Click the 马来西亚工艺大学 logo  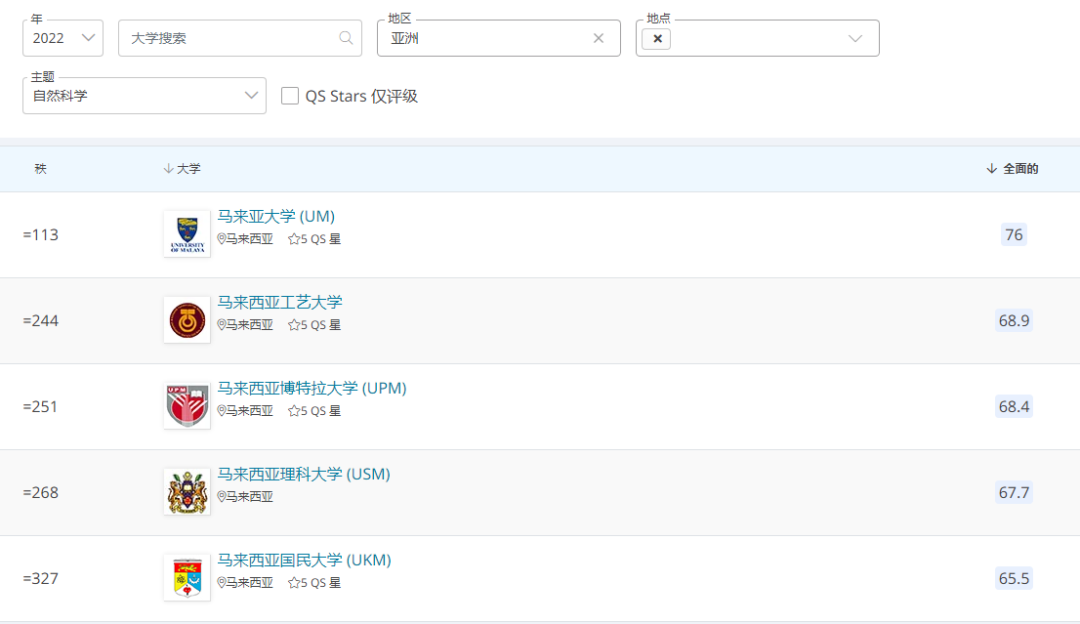pyautogui.click(x=187, y=320)
